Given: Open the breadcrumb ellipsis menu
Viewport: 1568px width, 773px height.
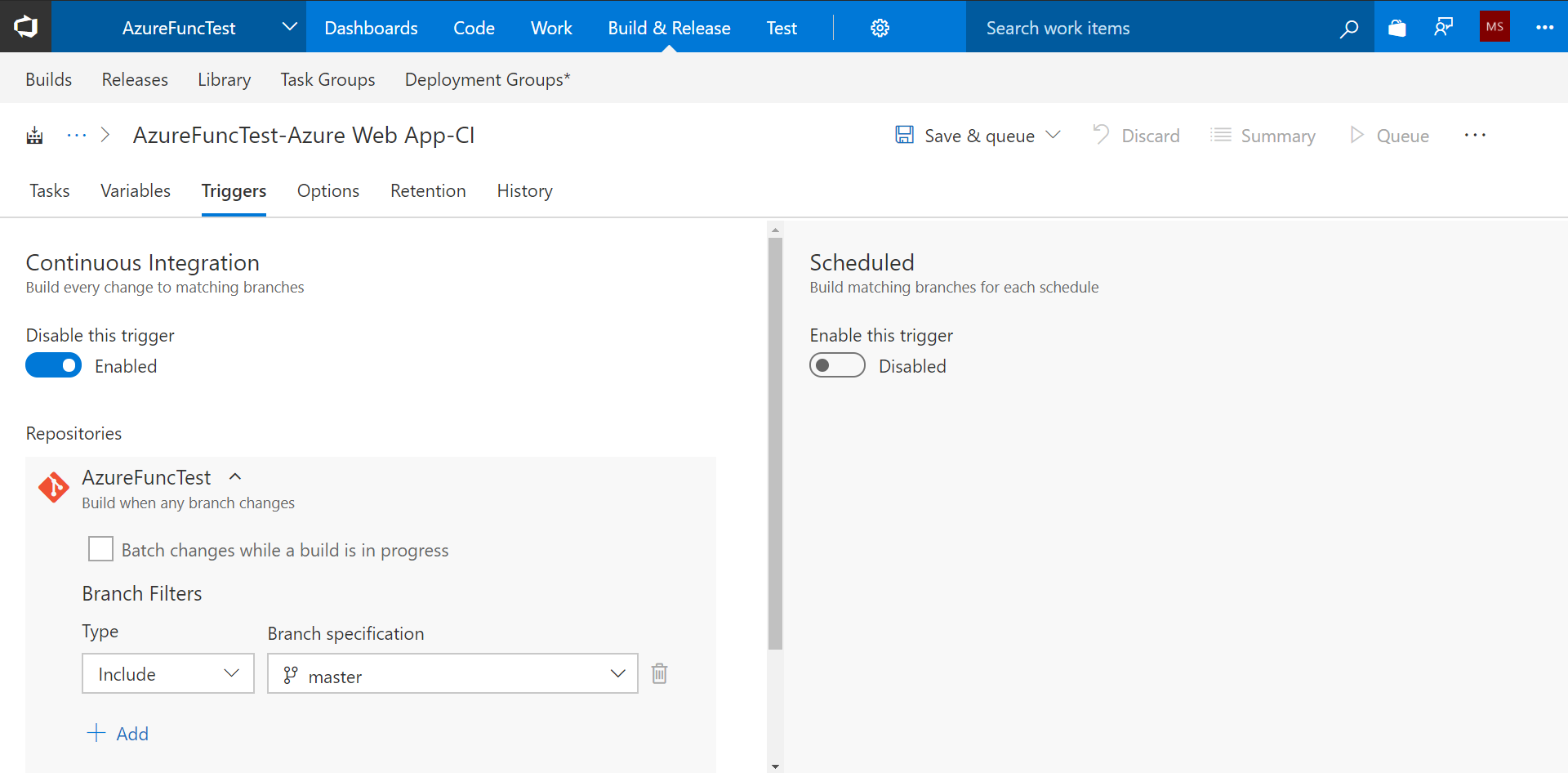Looking at the screenshot, I should 77,136.
